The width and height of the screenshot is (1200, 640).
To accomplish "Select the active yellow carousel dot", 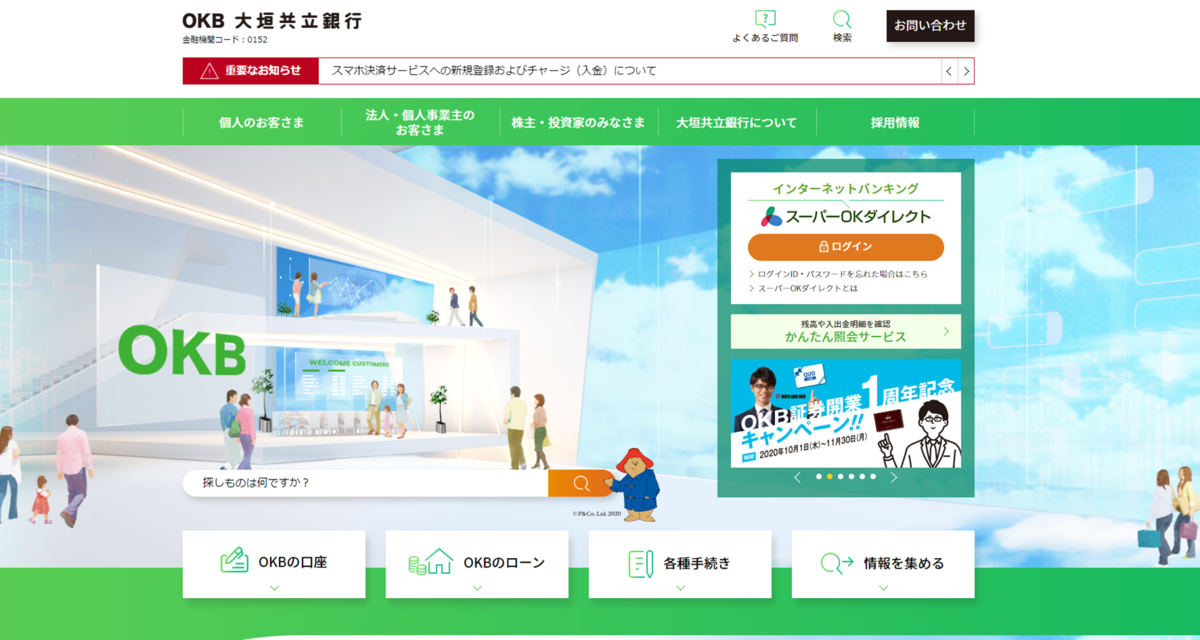I will 830,477.
